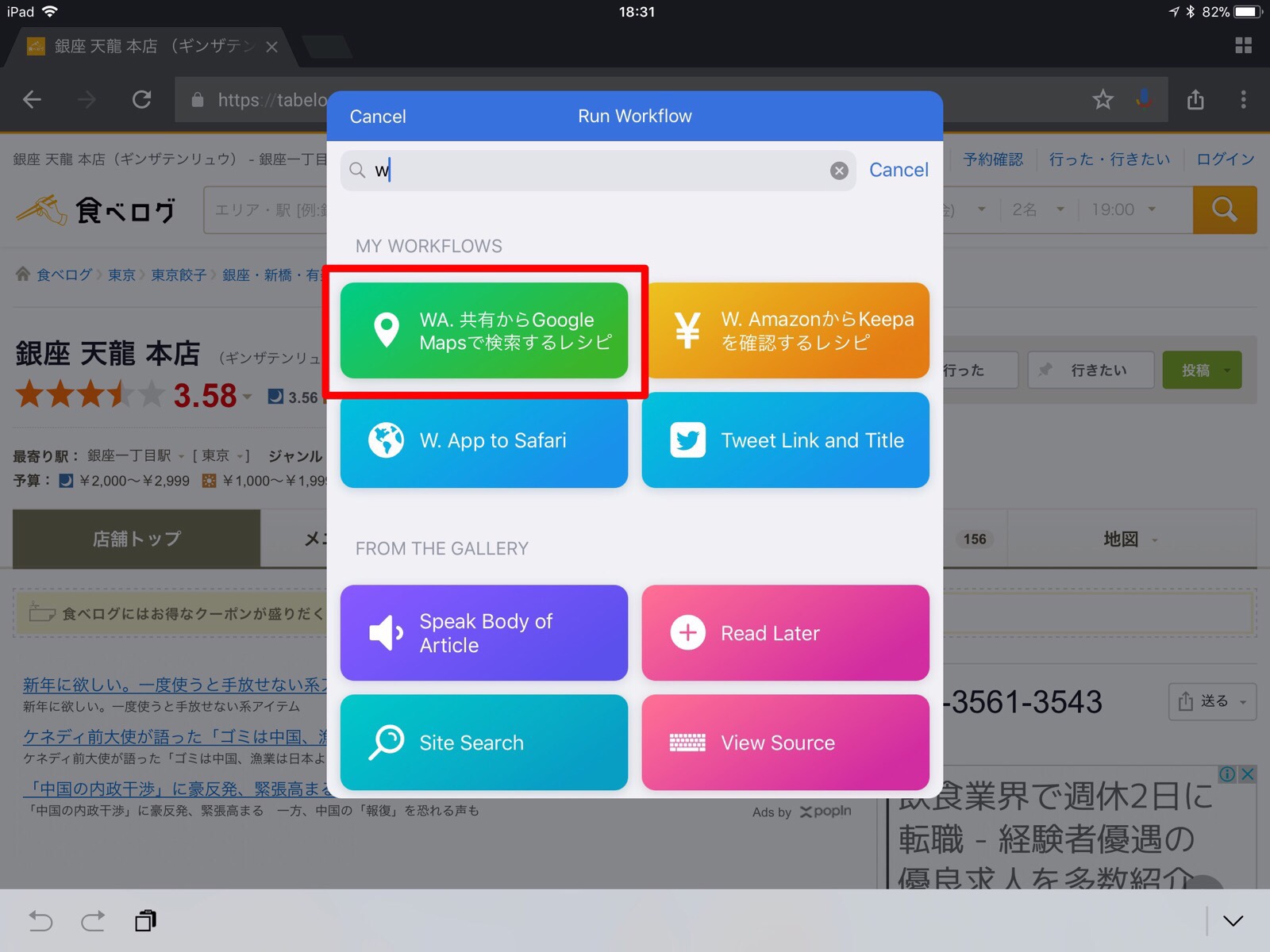Click the 行った・行きたい link

[1109, 159]
